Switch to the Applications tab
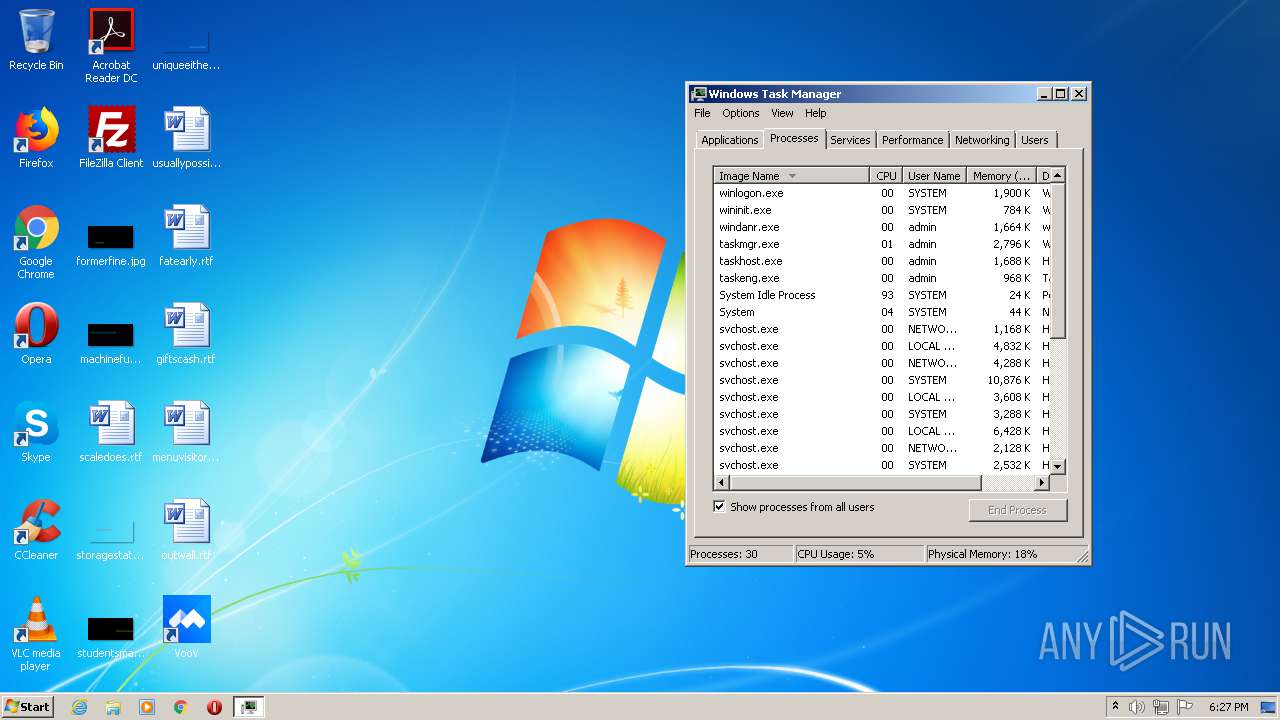 [729, 140]
